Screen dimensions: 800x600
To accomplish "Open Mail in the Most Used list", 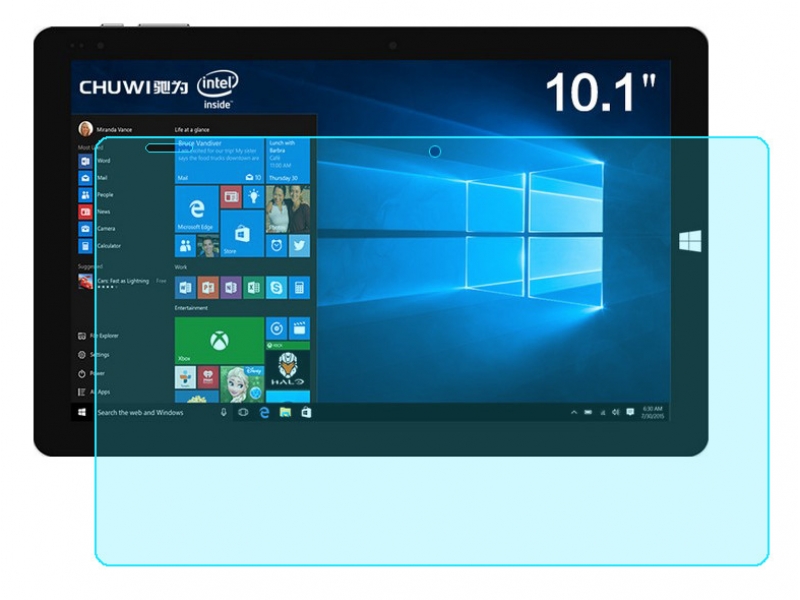I will point(93,178).
